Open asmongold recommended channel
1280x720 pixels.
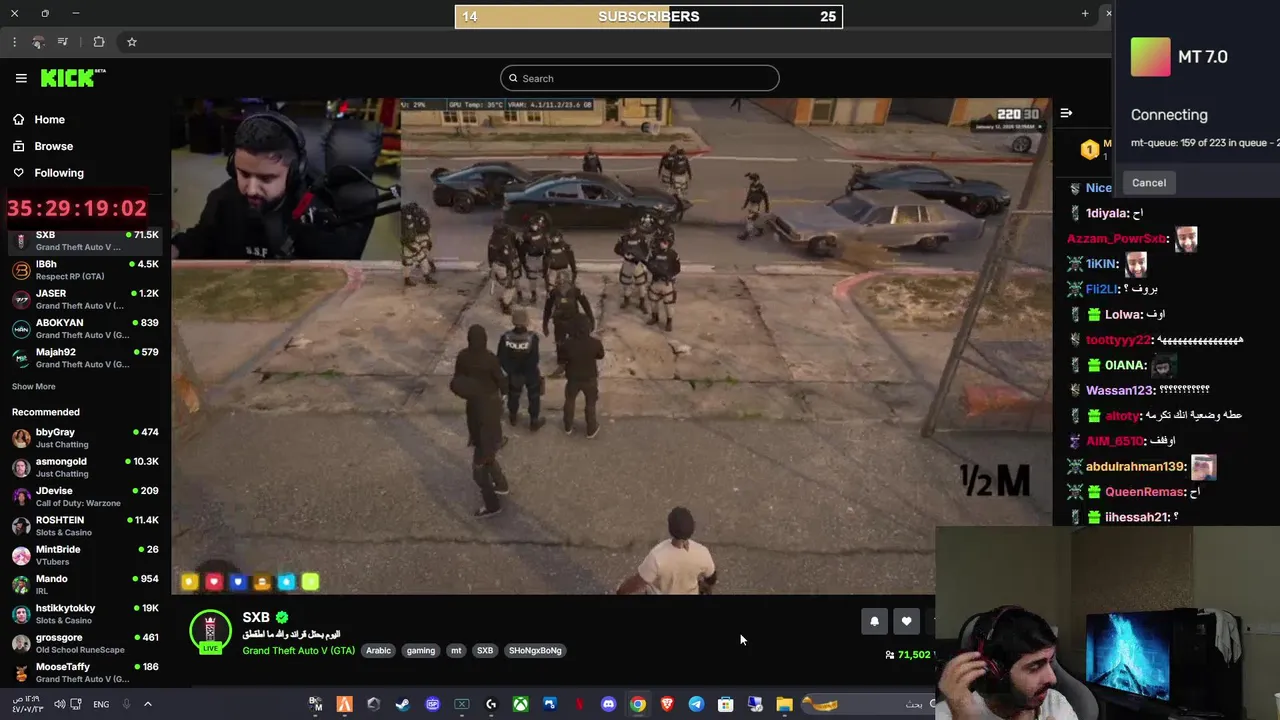(x=85, y=467)
